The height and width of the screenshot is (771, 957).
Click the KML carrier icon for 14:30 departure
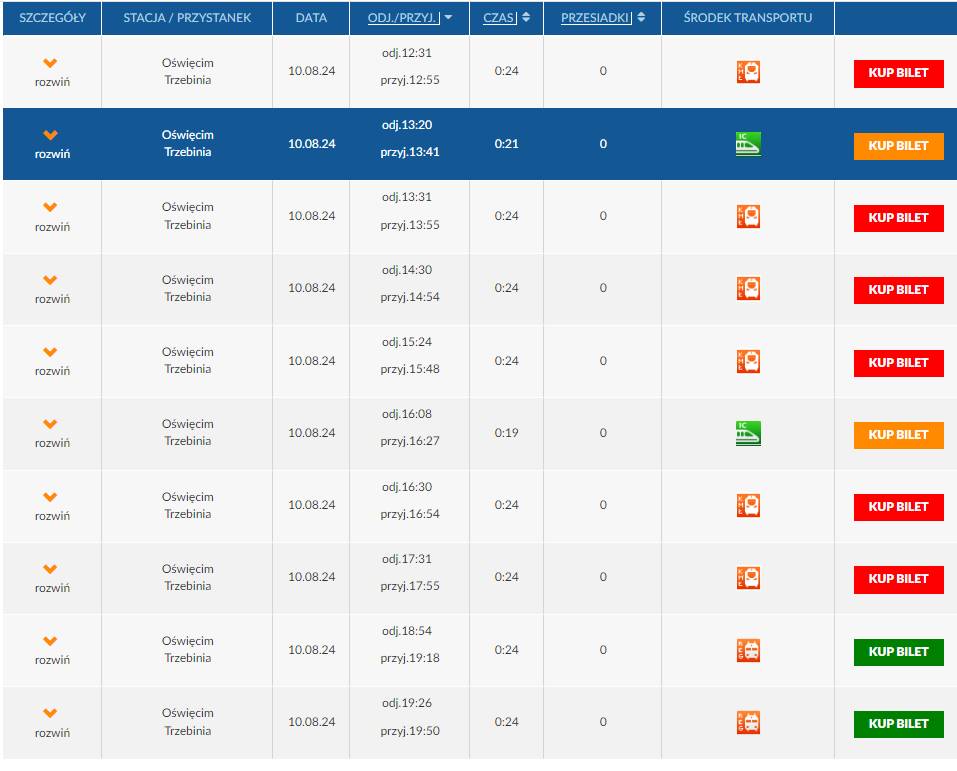click(747, 289)
